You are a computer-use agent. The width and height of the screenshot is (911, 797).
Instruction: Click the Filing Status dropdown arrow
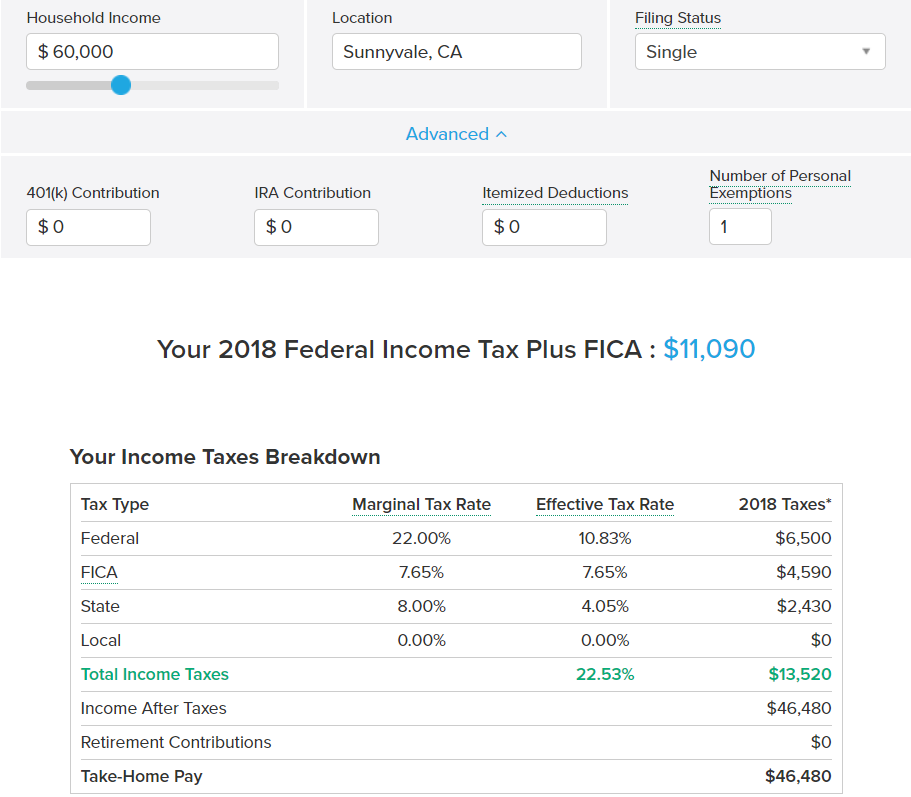[866, 52]
